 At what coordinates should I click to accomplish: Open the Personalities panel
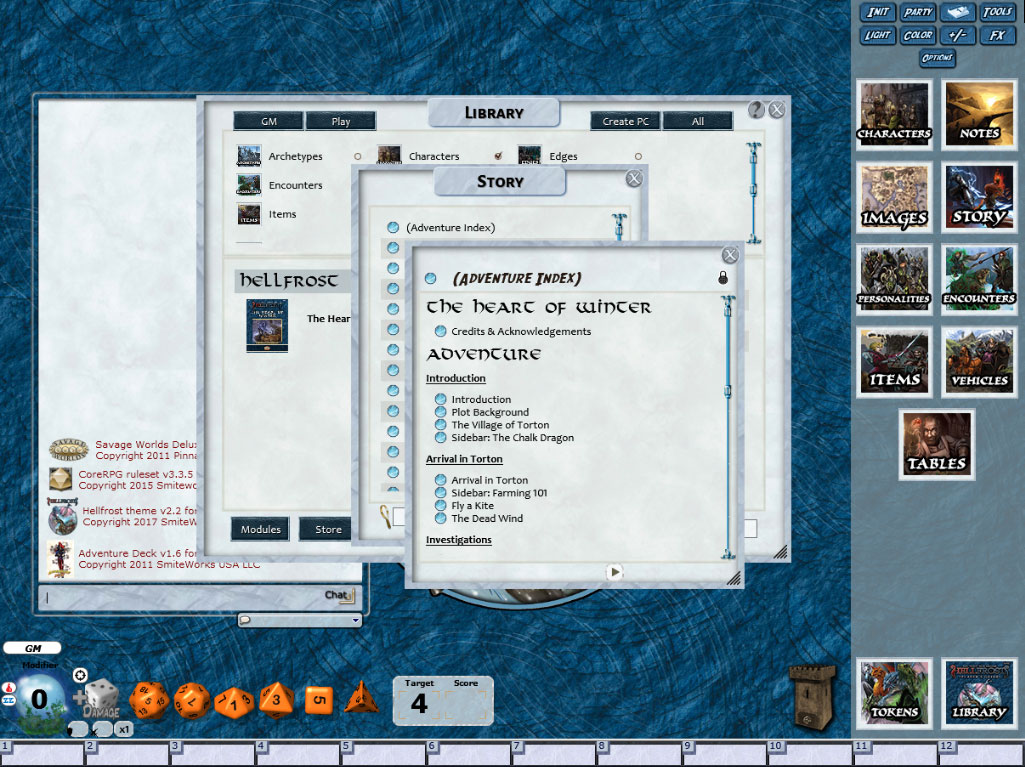(893, 278)
